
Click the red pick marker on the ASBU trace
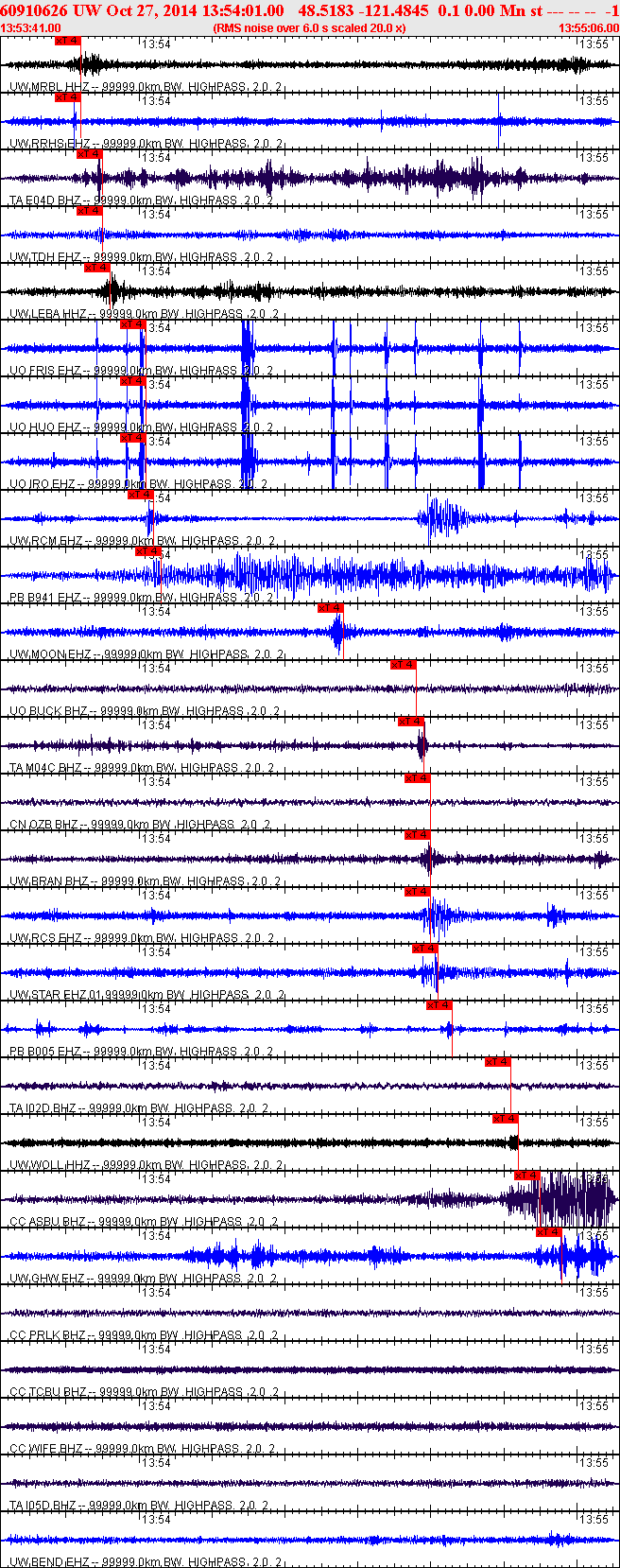pyautogui.click(x=527, y=1176)
